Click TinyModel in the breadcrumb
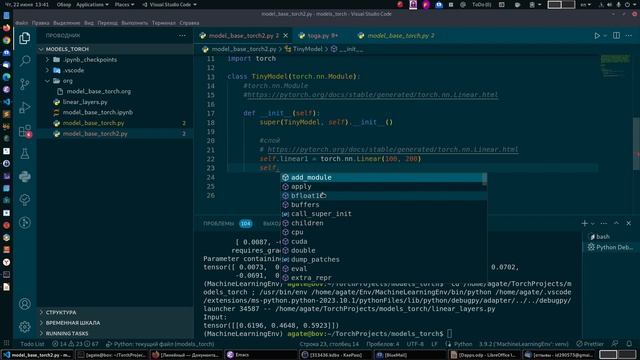The image size is (640, 360). tap(307, 49)
